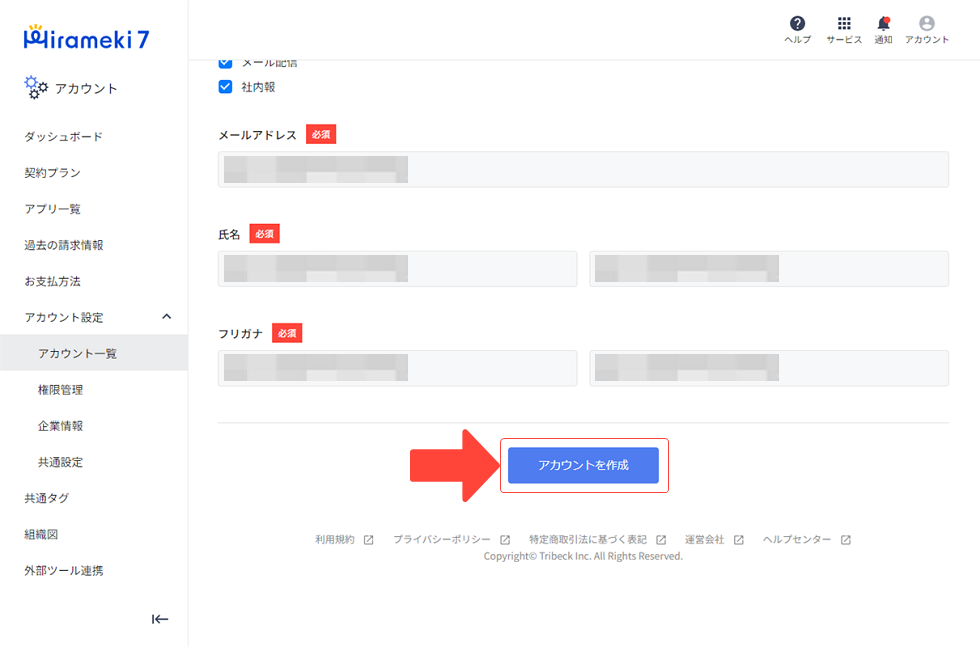This screenshot has width=980, height=647.
Task: Collapse sidebar with arrow icon
Action: [x=160, y=619]
